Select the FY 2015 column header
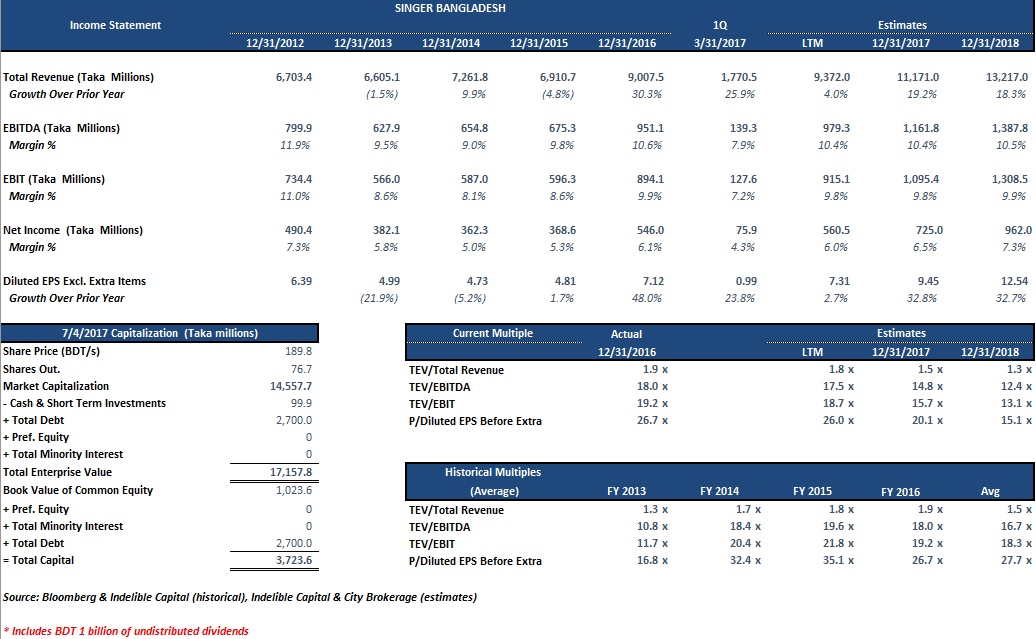This screenshot has height=639, width=1036. [x=812, y=492]
